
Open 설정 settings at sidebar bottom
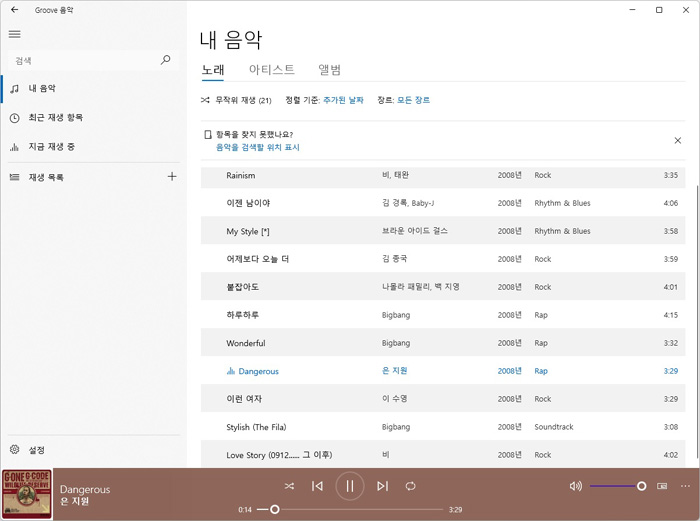94,450
